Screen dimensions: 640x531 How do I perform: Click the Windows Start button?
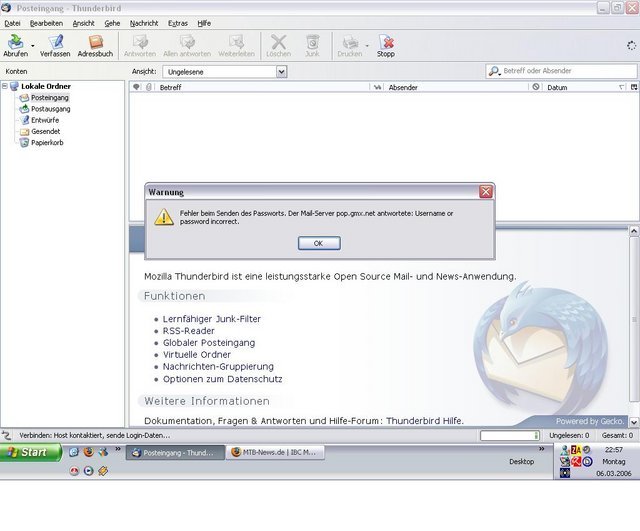click(30, 452)
